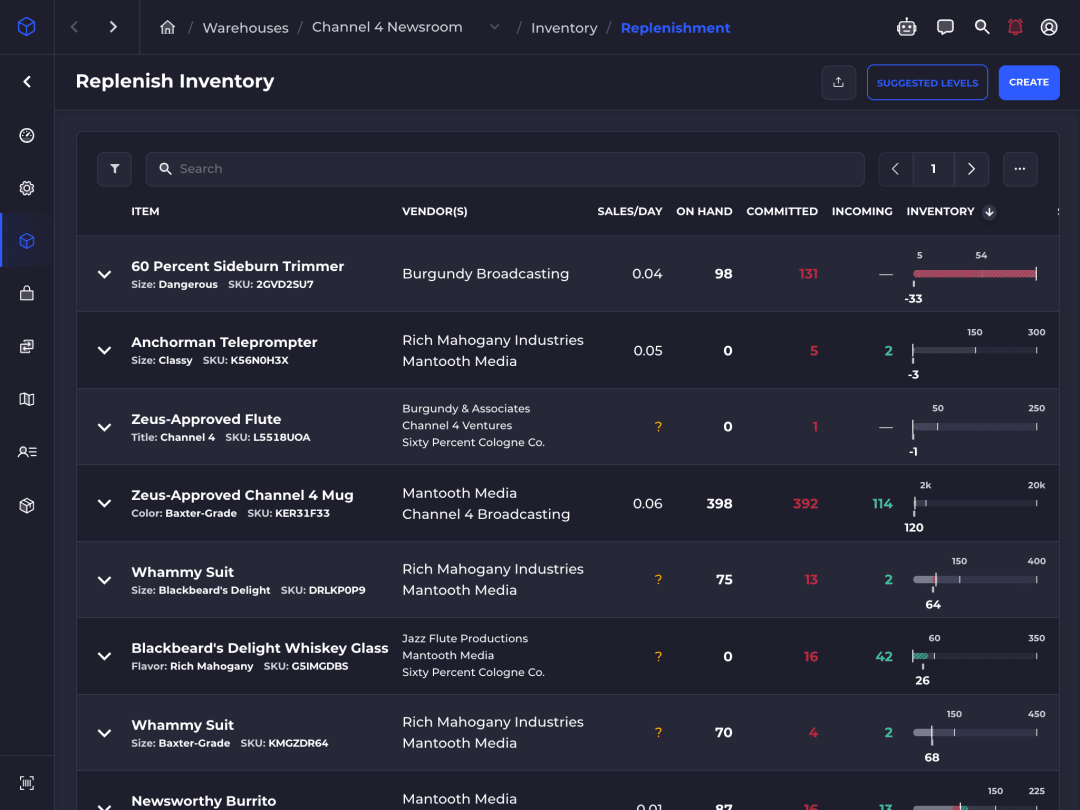Click on hand value 98
The image size is (1080, 810).
(723, 274)
